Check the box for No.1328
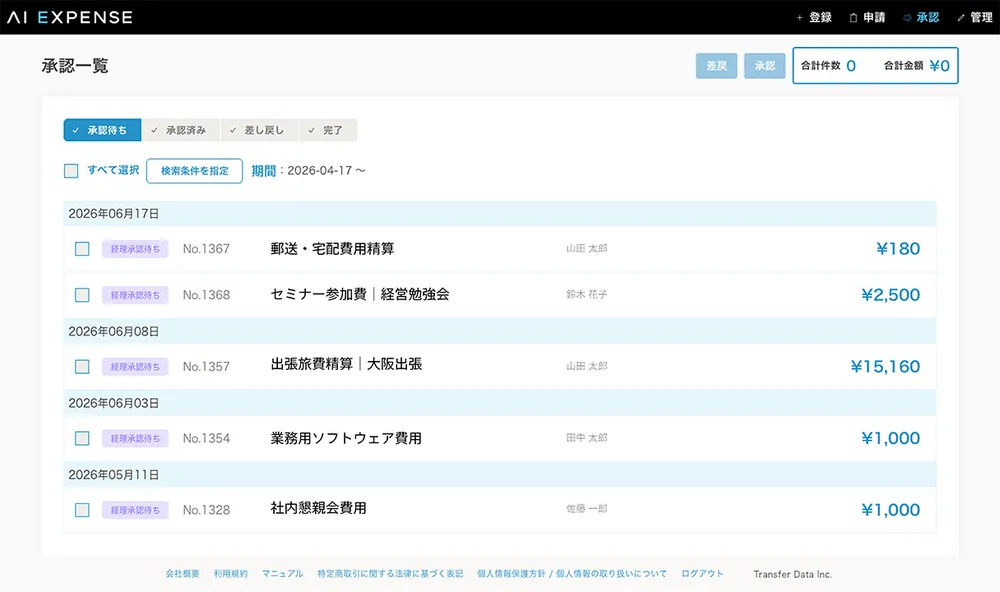 pyautogui.click(x=82, y=510)
